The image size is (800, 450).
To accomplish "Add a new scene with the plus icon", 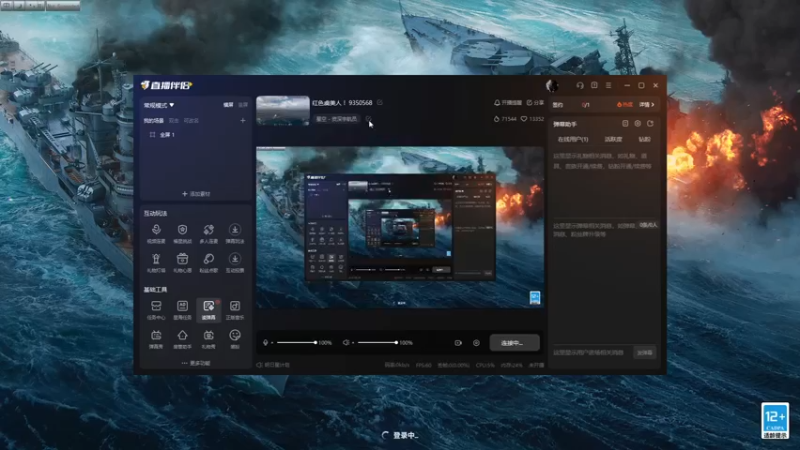I will coord(243,121).
